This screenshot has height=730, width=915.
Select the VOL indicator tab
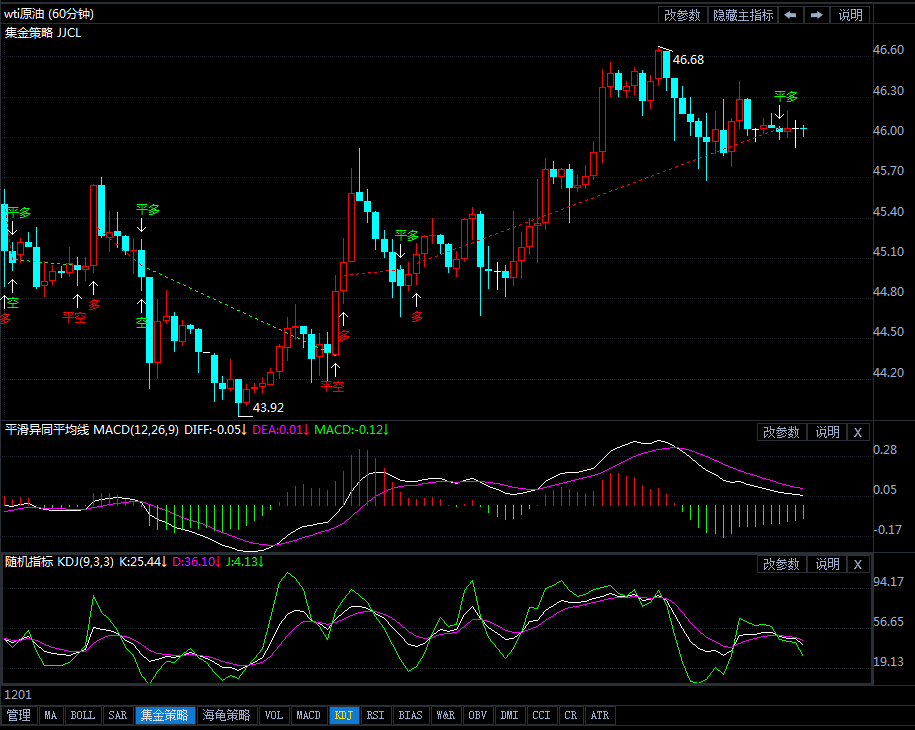tap(273, 715)
